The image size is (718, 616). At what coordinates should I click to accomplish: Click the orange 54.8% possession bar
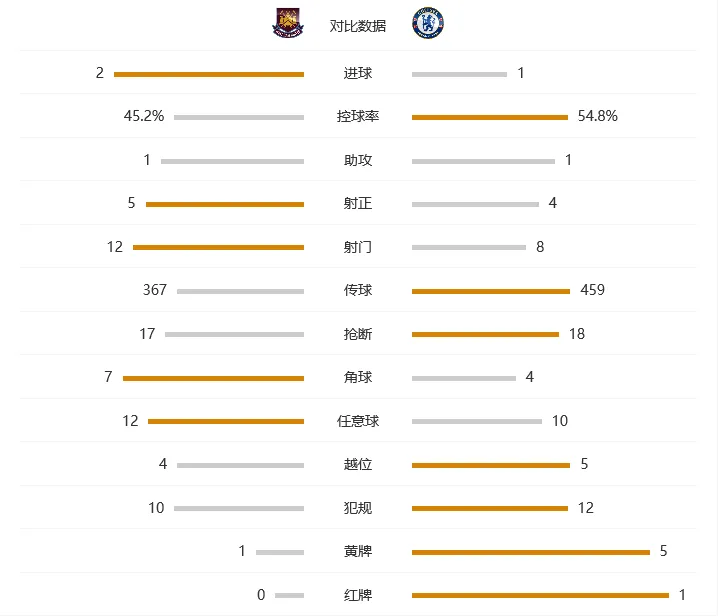click(490, 117)
